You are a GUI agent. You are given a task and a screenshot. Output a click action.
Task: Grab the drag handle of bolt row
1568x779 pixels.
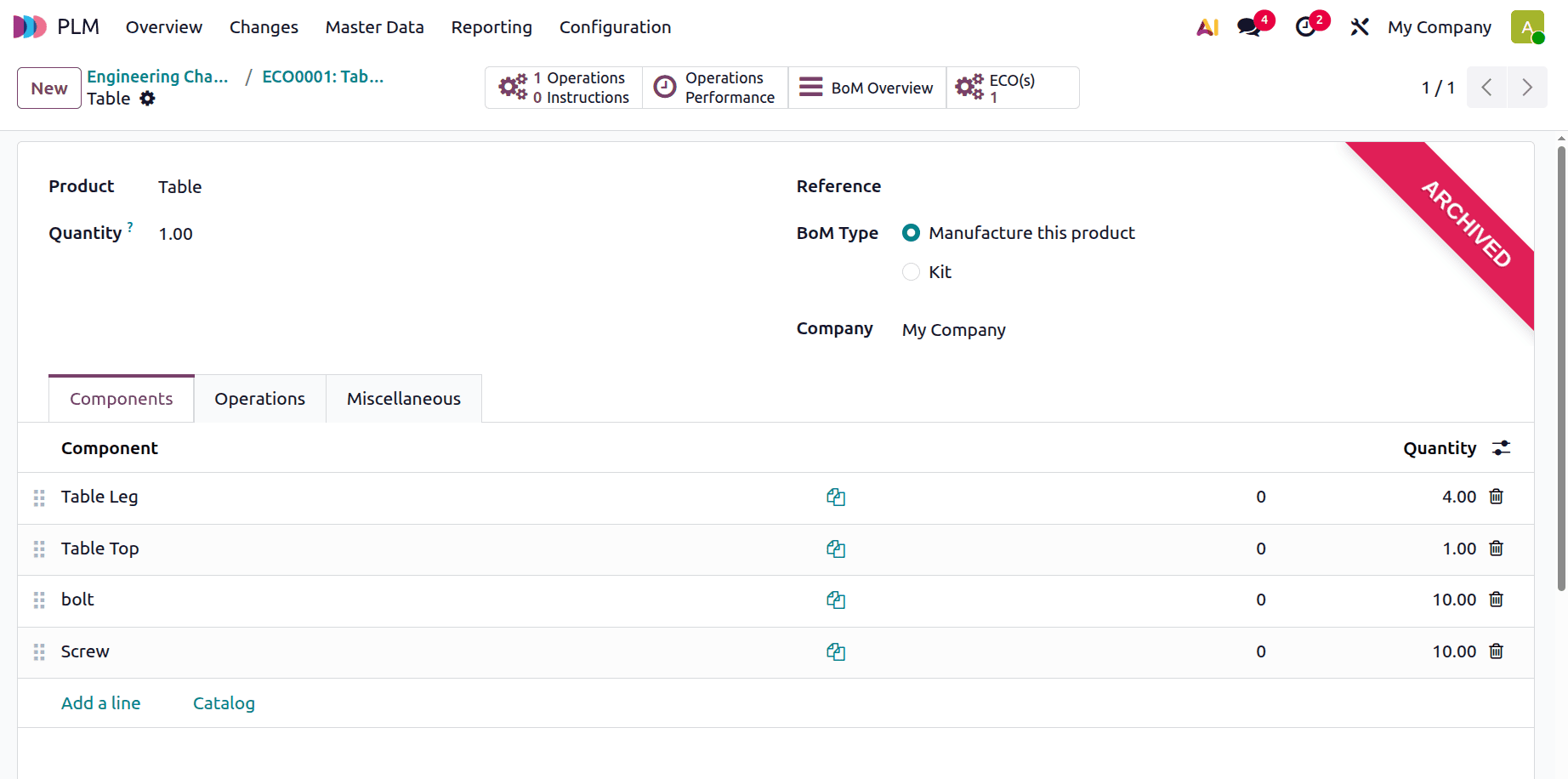[x=39, y=600]
